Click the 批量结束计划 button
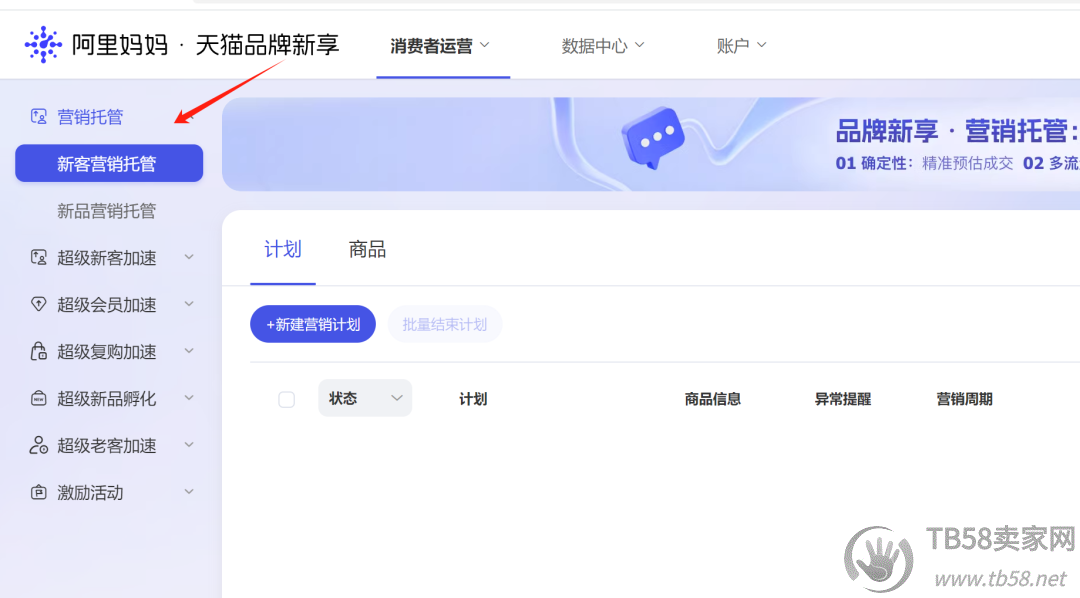This screenshot has width=1080, height=598. 445,324
